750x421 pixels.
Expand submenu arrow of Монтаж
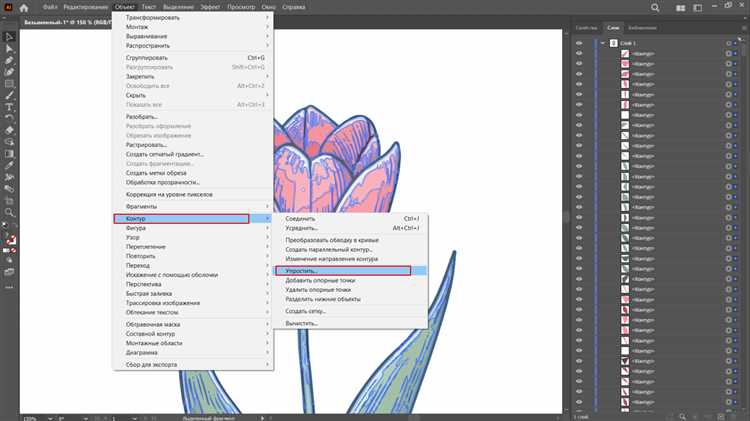coord(267,27)
